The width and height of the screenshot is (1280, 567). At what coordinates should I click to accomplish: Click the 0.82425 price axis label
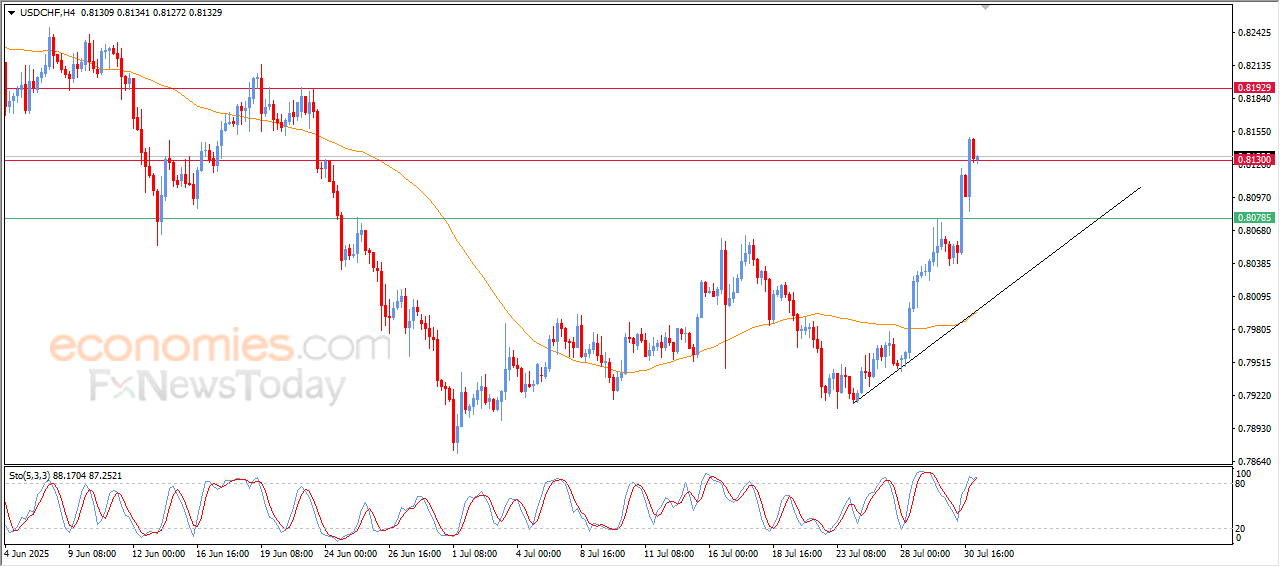pyautogui.click(x=1254, y=33)
